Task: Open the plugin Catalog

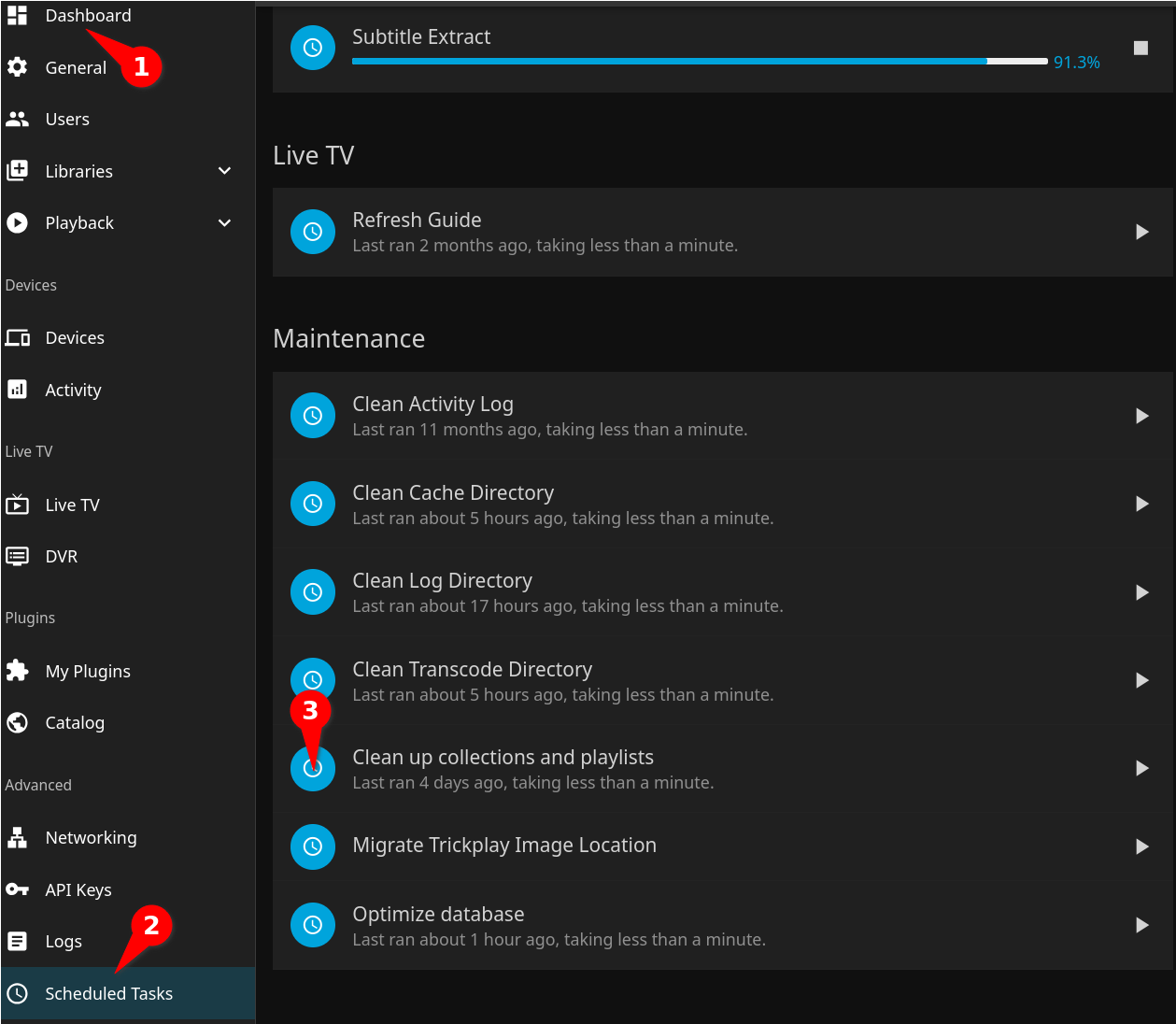Action: click(75, 723)
